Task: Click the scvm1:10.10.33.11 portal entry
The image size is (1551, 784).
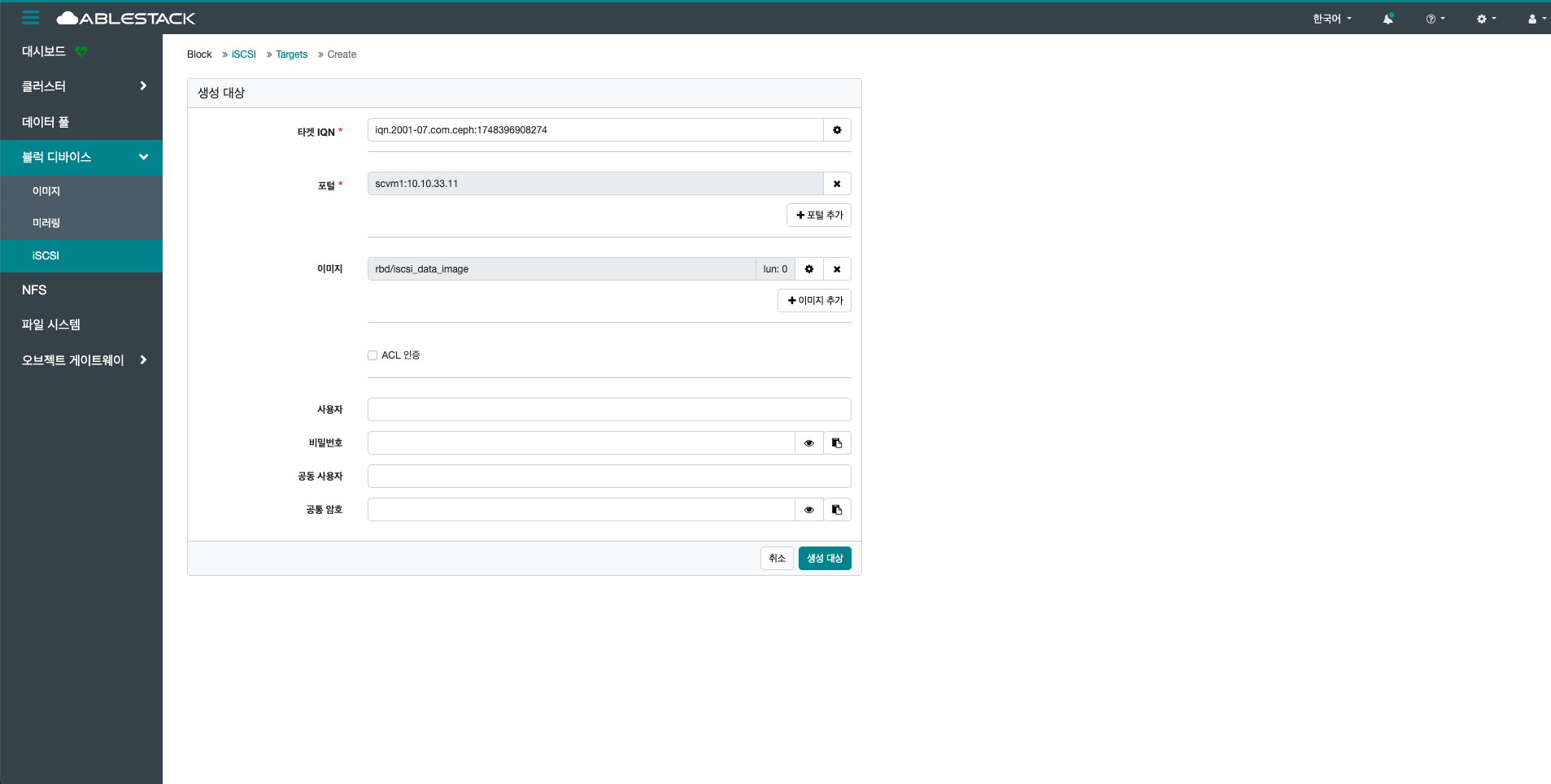Action: click(595, 184)
